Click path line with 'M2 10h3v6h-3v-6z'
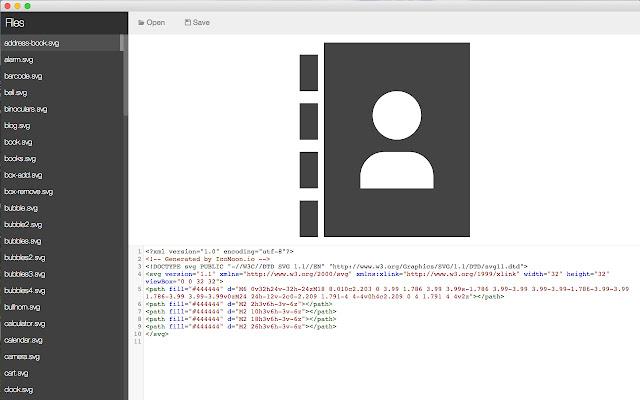This screenshot has width=640, height=400. click(x=241, y=311)
